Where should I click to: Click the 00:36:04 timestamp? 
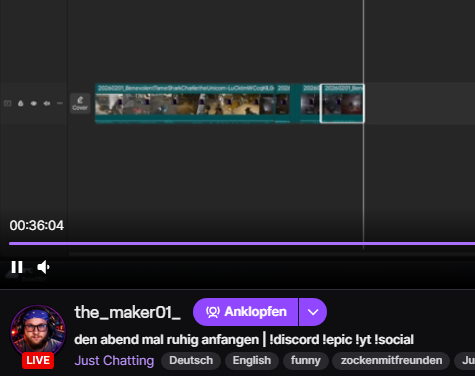pos(37,226)
